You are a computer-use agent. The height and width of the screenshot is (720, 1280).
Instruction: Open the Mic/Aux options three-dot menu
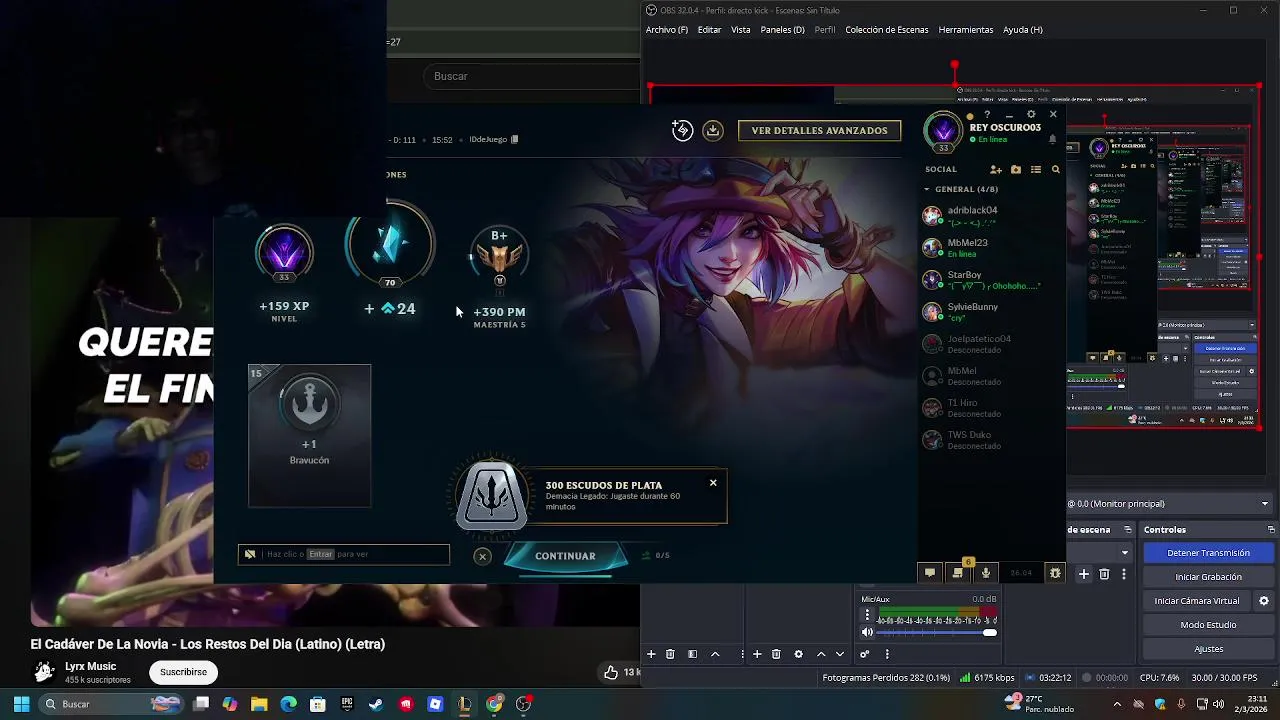click(867, 616)
